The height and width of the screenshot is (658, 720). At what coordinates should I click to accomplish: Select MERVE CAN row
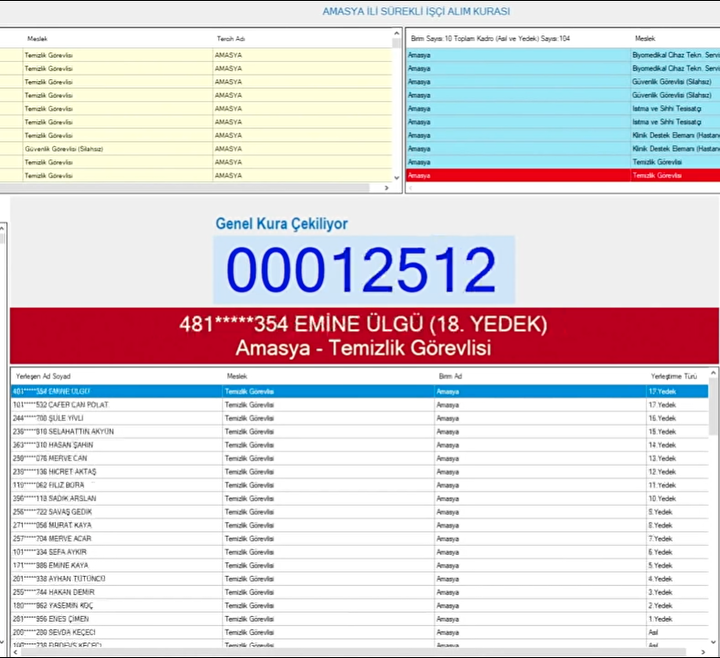[x=359, y=458]
